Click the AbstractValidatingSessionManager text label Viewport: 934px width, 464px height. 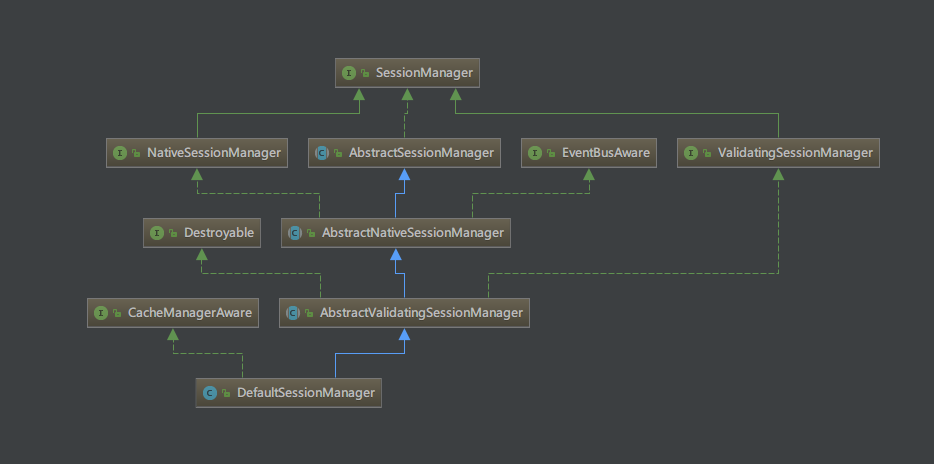tap(421, 313)
